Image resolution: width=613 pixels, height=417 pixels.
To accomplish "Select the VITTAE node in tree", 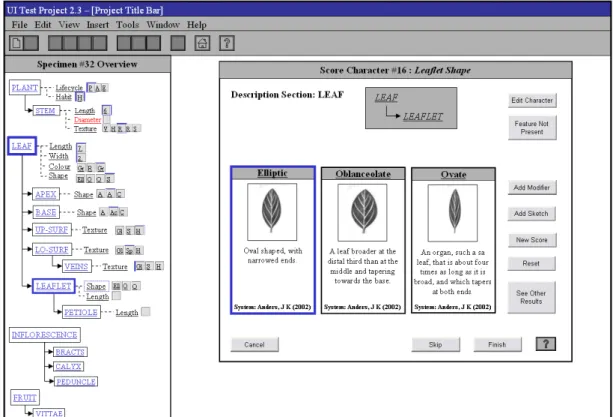I will pos(49,413).
